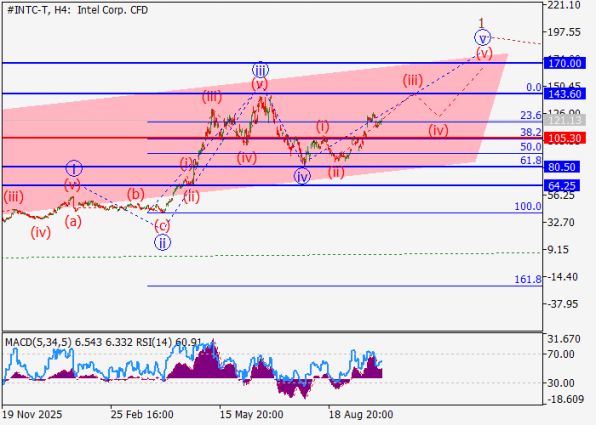This screenshot has height=425, width=596.
Task: Select the Fibonacci 0.0 level label
Action: (x=534, y=87)
